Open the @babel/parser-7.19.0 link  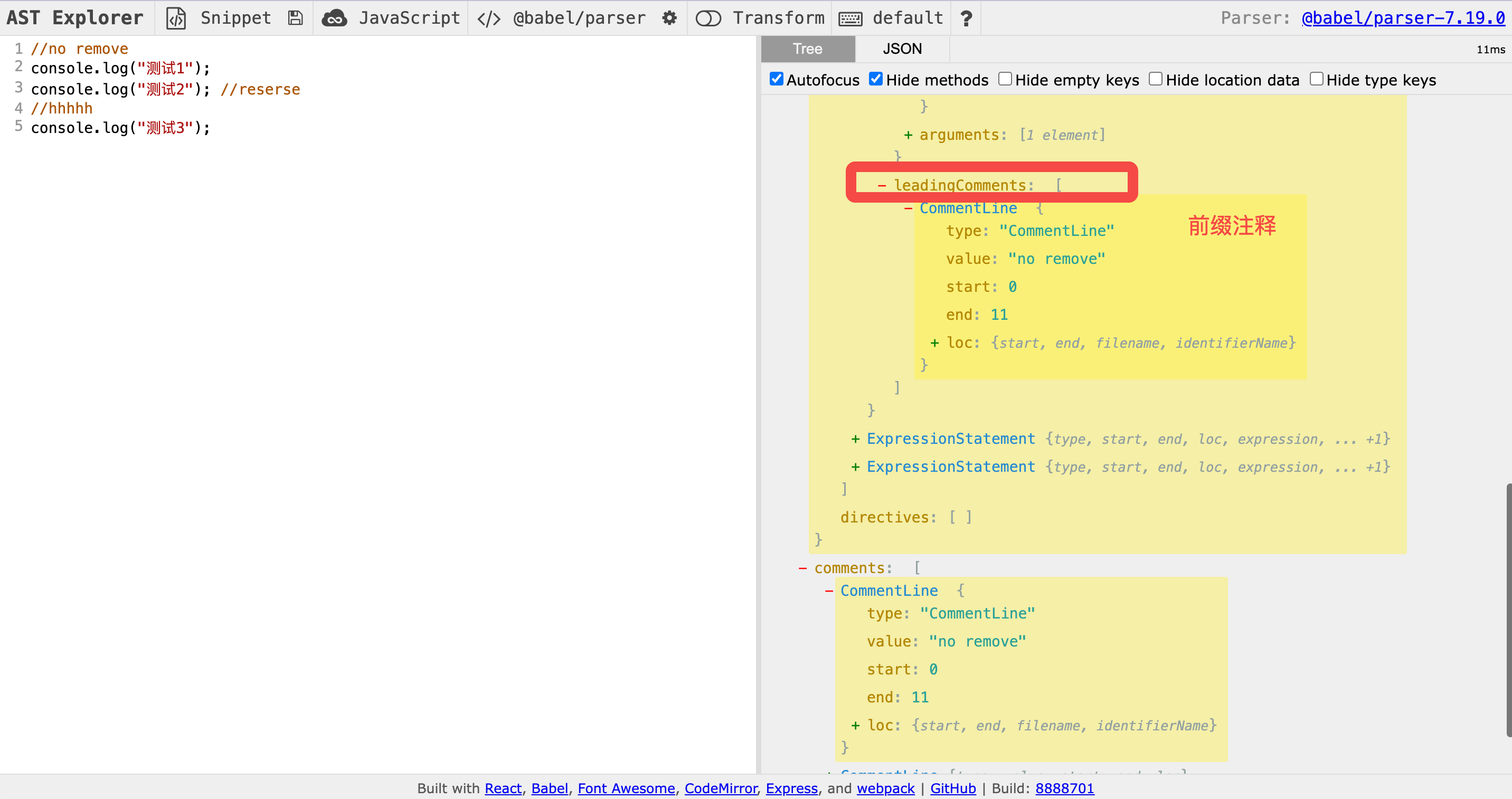click(1402, 18)
